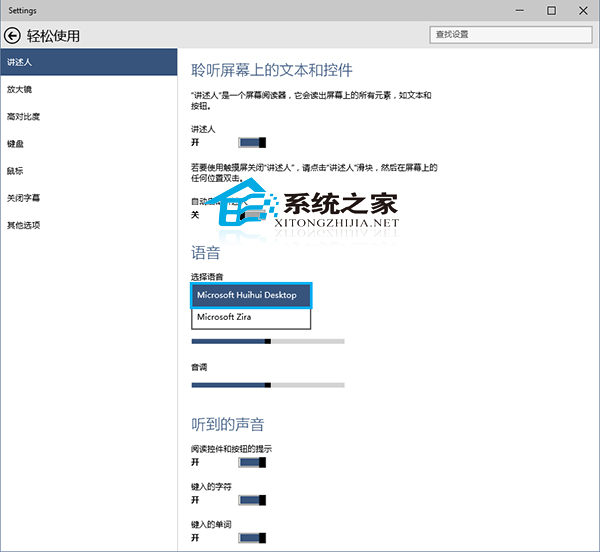This screenshot has width=600, height=552.
Task: Click the 轻松使用 page title
Action: (53, 36)
